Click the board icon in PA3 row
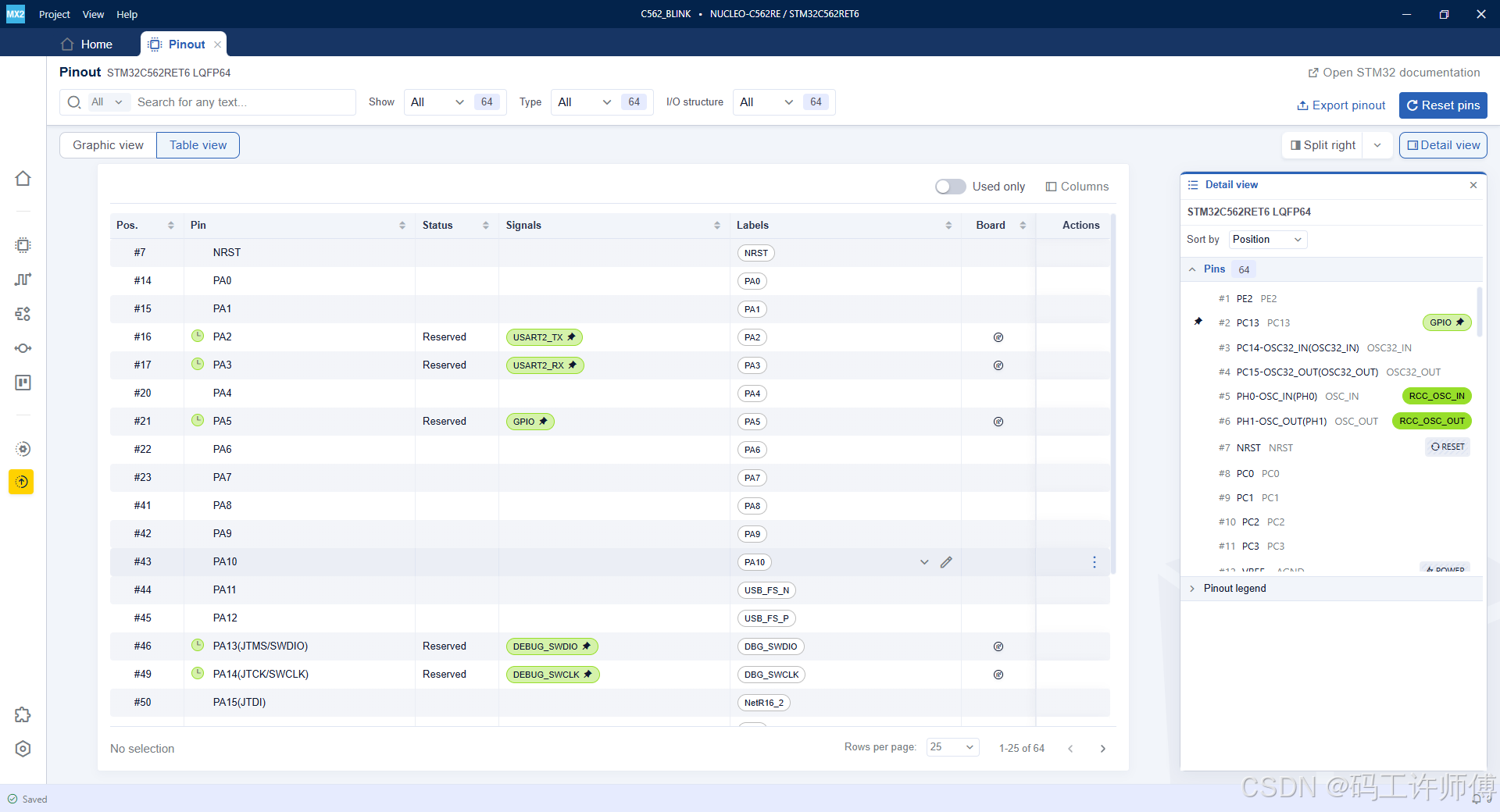 998,365
